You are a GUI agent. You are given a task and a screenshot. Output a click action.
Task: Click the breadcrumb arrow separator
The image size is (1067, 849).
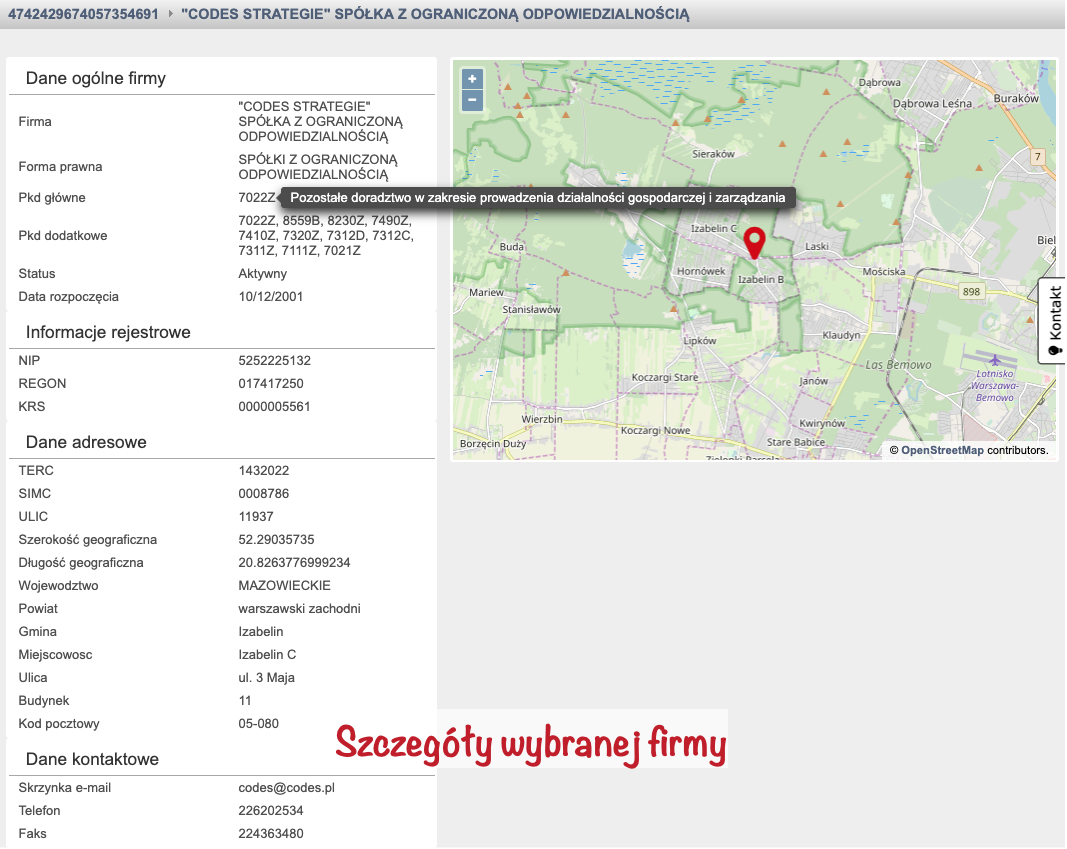click(x=170, y=15)
